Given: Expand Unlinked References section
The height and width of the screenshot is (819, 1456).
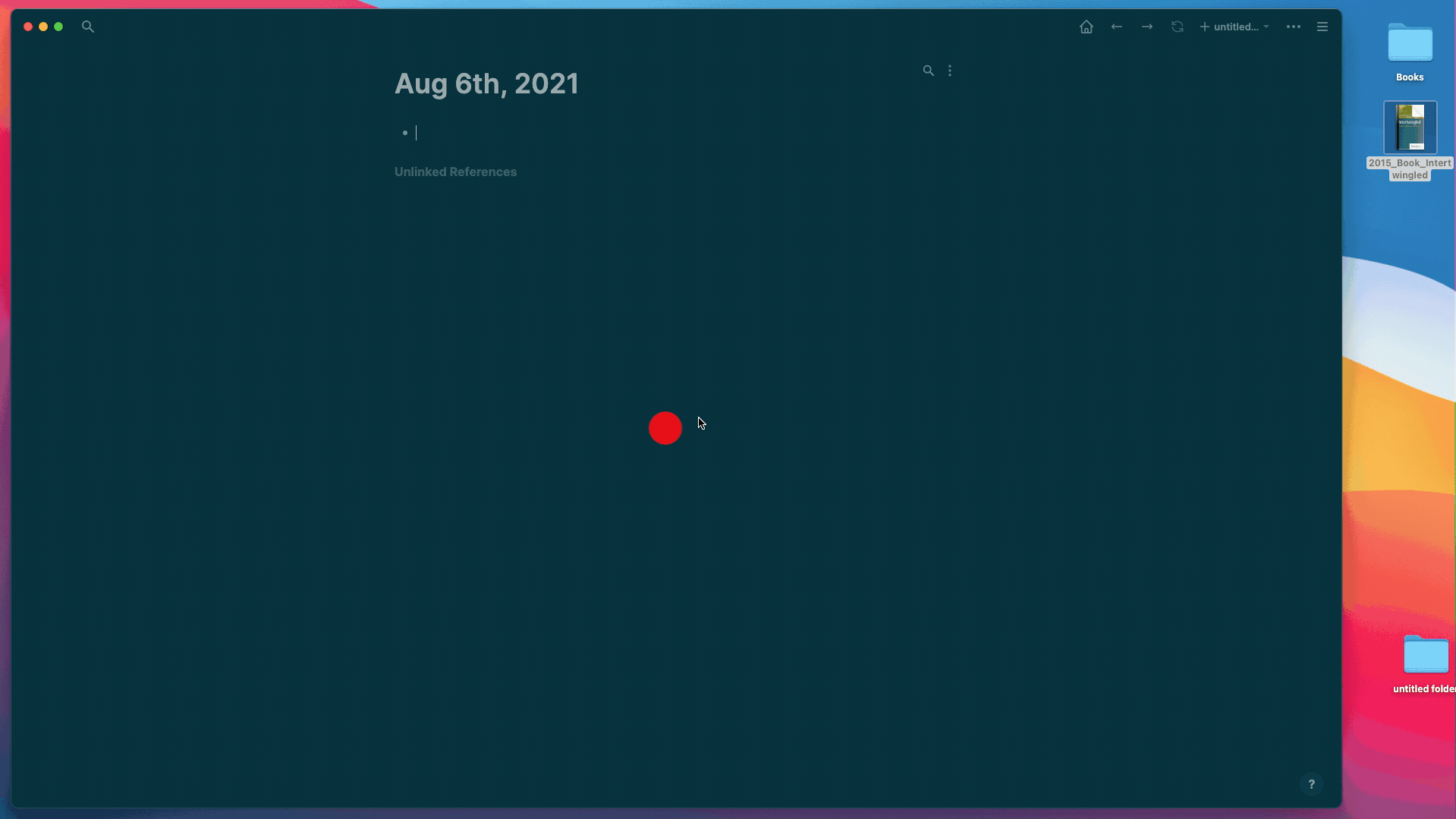Looking at the screenshot, I should (x=455, y=172).
